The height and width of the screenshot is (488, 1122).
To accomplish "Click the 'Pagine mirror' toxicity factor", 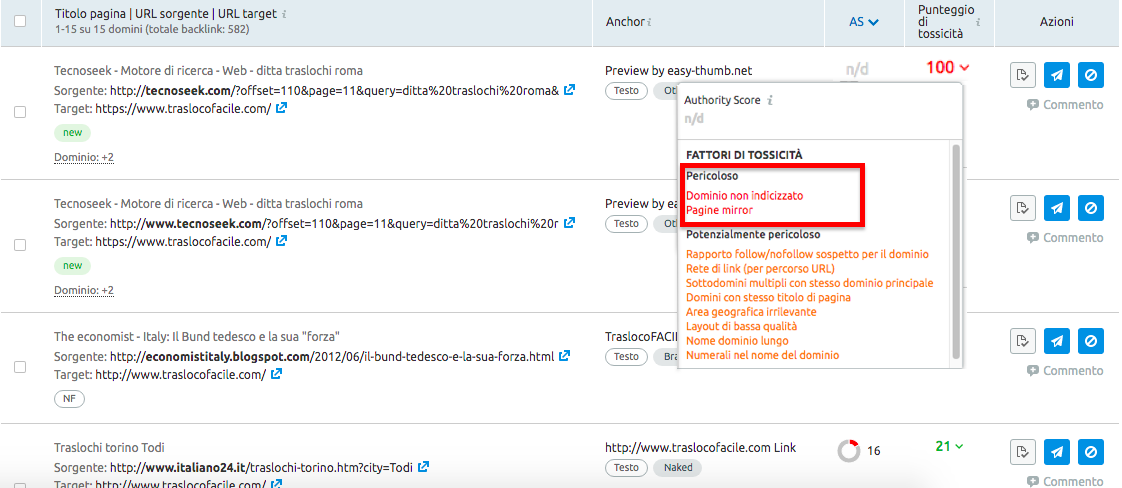I will [719, 210].
